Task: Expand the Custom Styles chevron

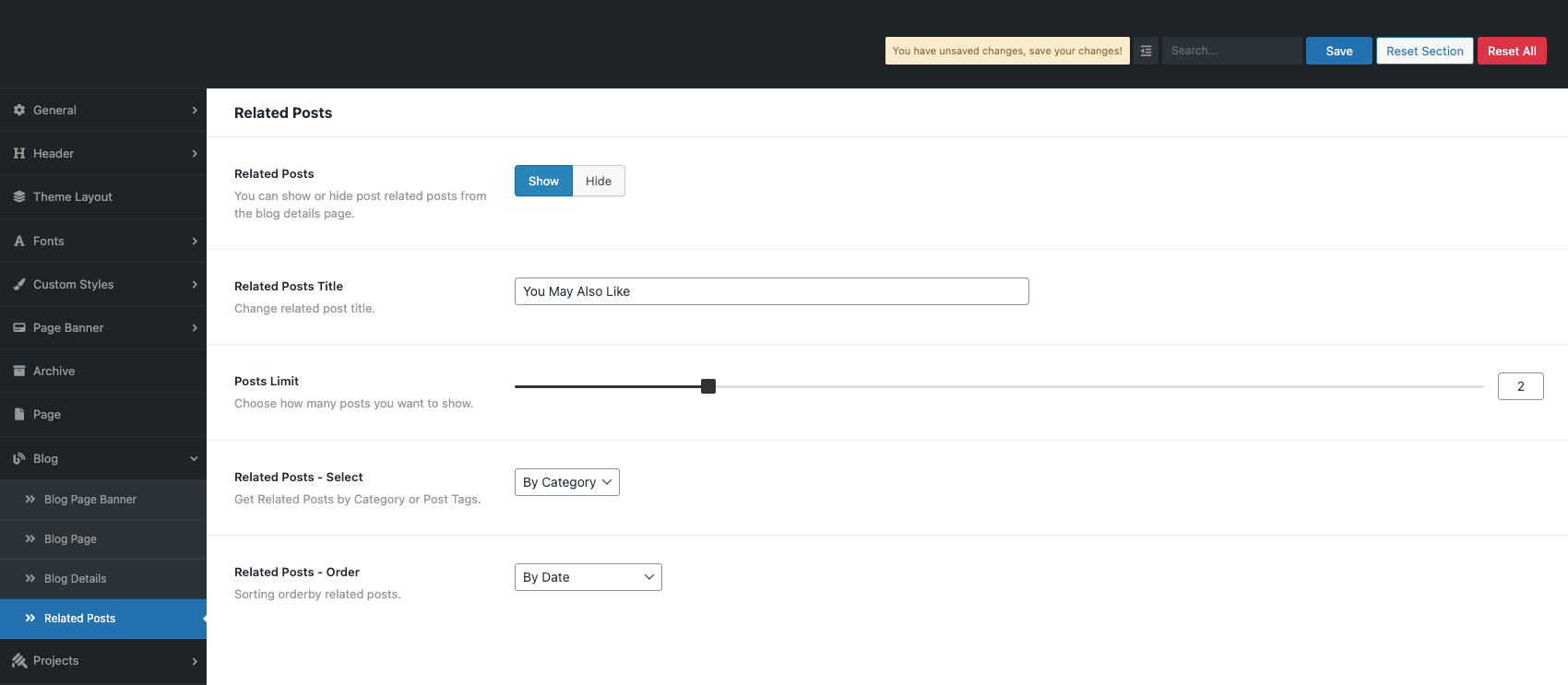Action: point(195,284)
